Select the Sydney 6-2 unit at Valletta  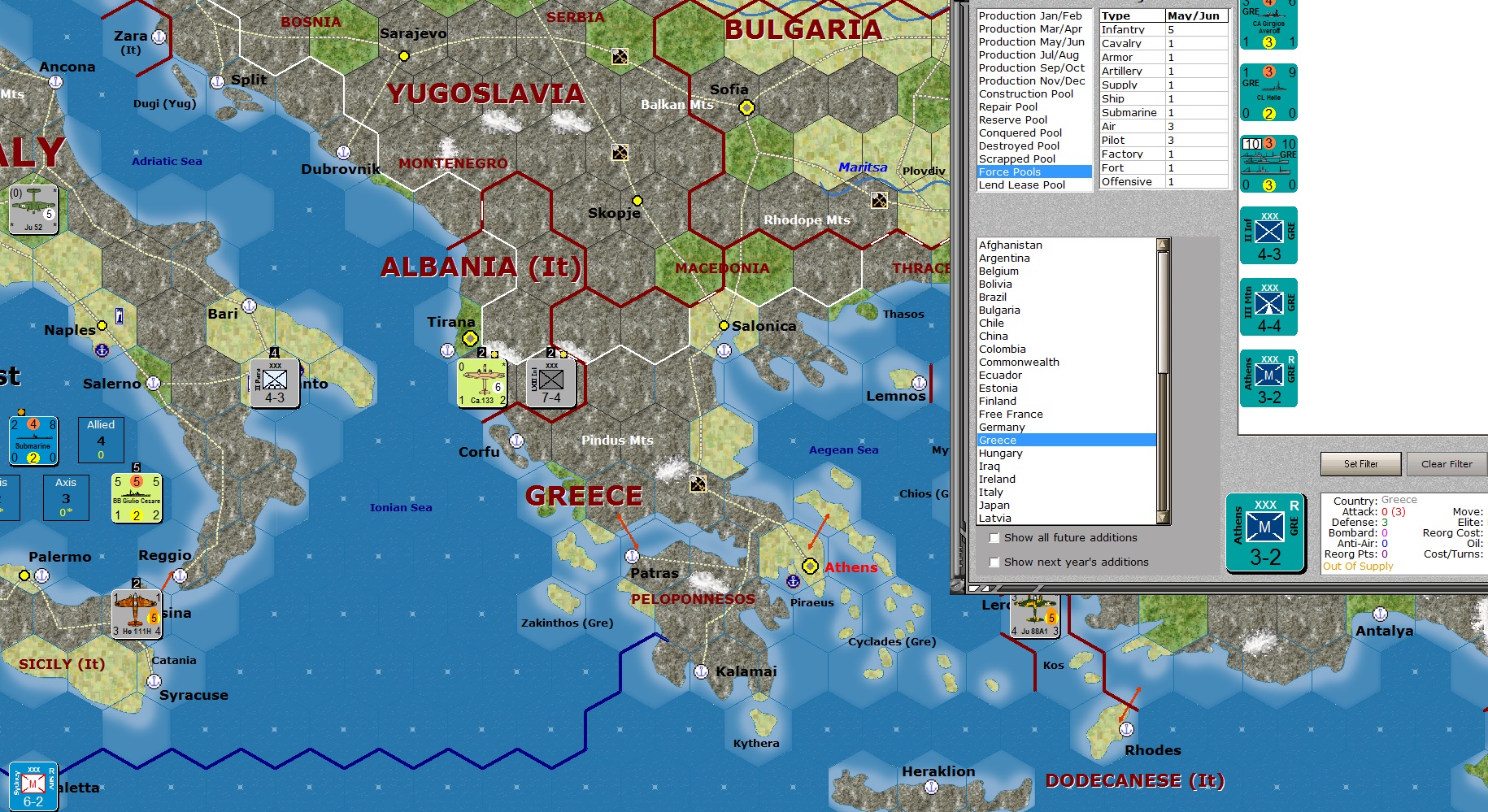pyautogui.click(x=33, y=787)
